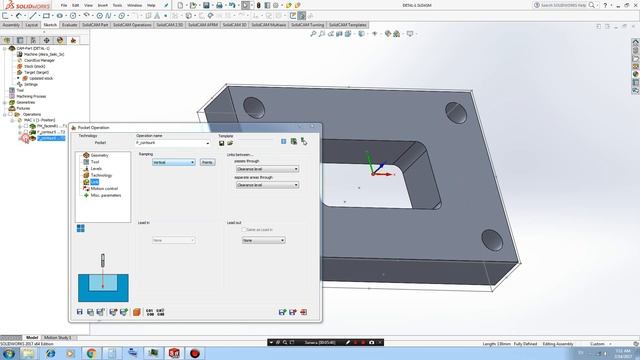Click the Save icon in main toolbar
The image size is (640, 360).
[206, 5]
